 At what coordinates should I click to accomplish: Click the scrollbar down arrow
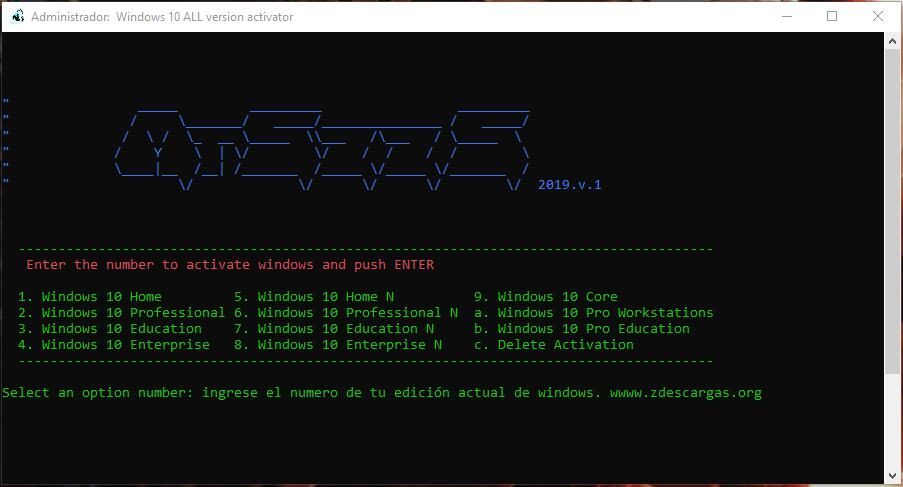point(892,476)
